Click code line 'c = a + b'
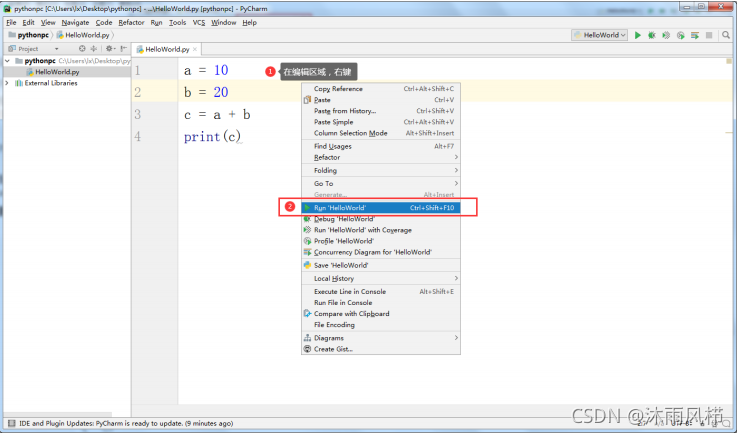738x434 pixels. point(217,114)
